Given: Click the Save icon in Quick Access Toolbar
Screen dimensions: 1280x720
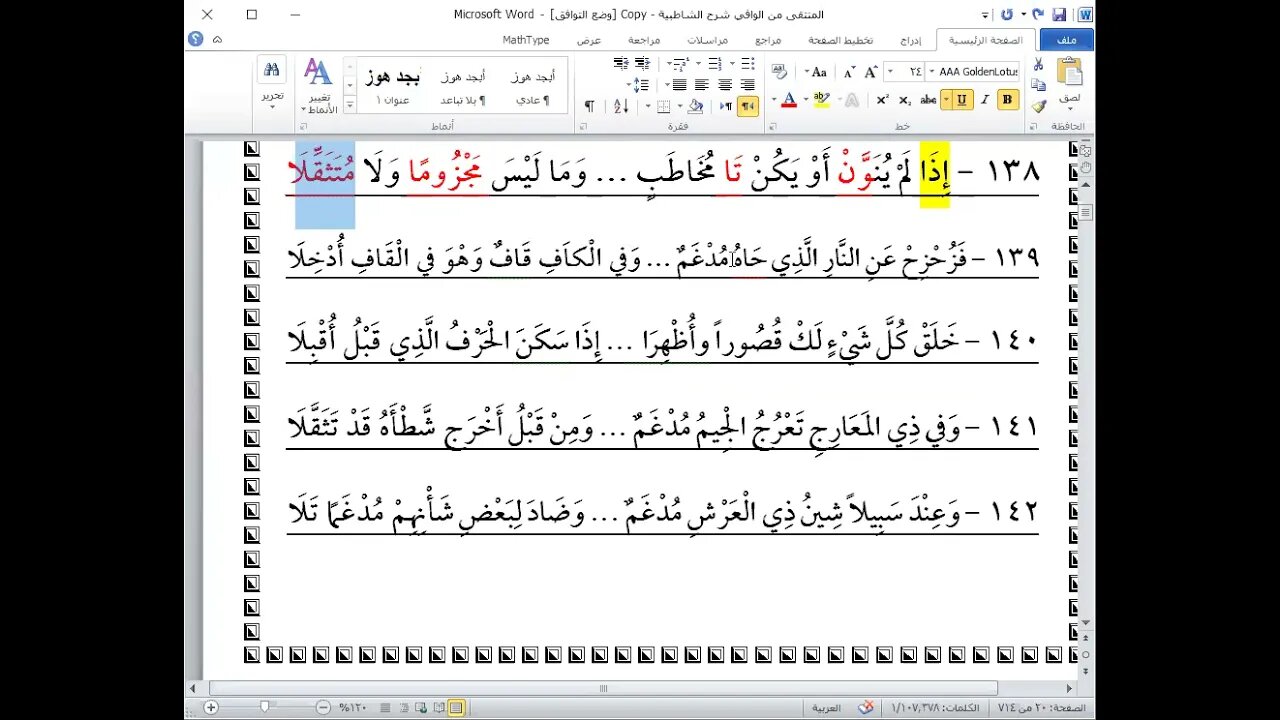Looking at the screenshot, I should pyautogui.click(x=1058, y=15).
